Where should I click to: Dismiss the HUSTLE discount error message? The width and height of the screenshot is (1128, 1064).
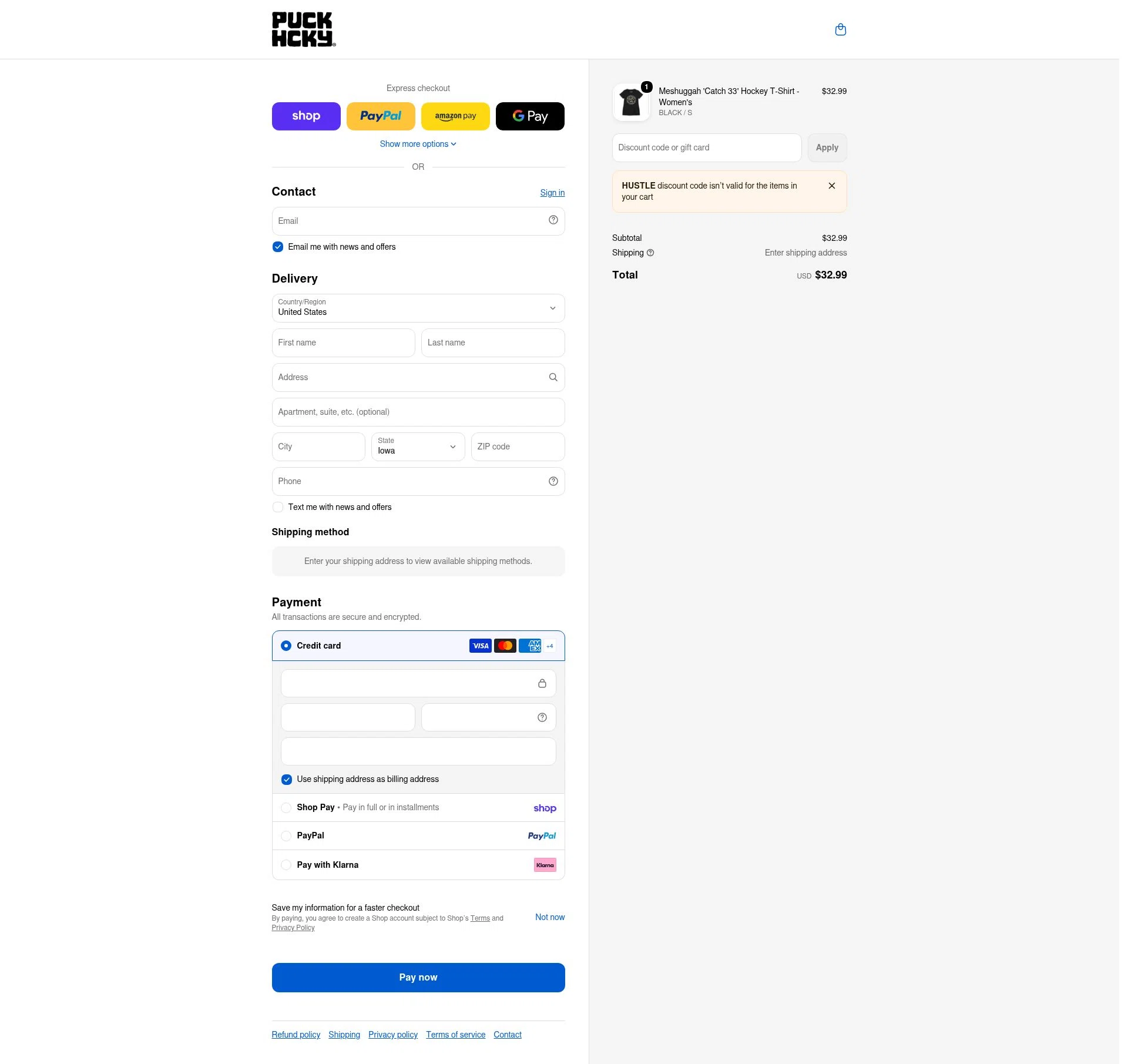[831, 186]
